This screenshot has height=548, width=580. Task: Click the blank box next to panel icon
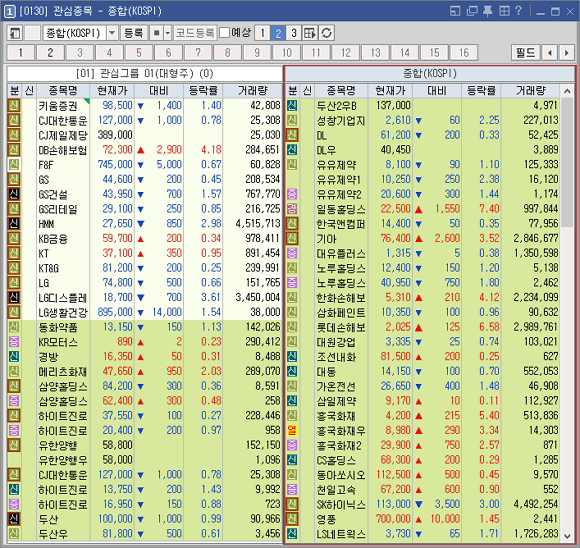33,33
